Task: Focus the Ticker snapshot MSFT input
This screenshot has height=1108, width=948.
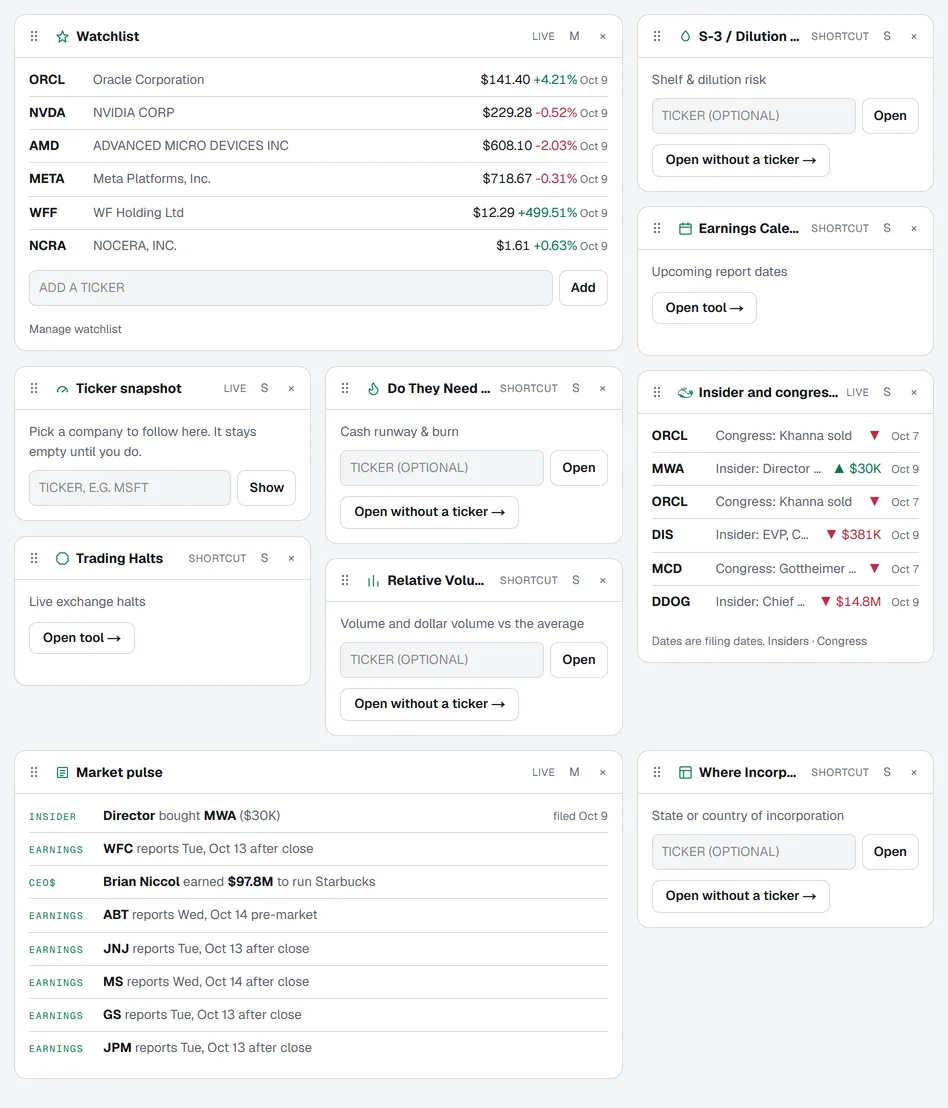Action: [129, 488]
